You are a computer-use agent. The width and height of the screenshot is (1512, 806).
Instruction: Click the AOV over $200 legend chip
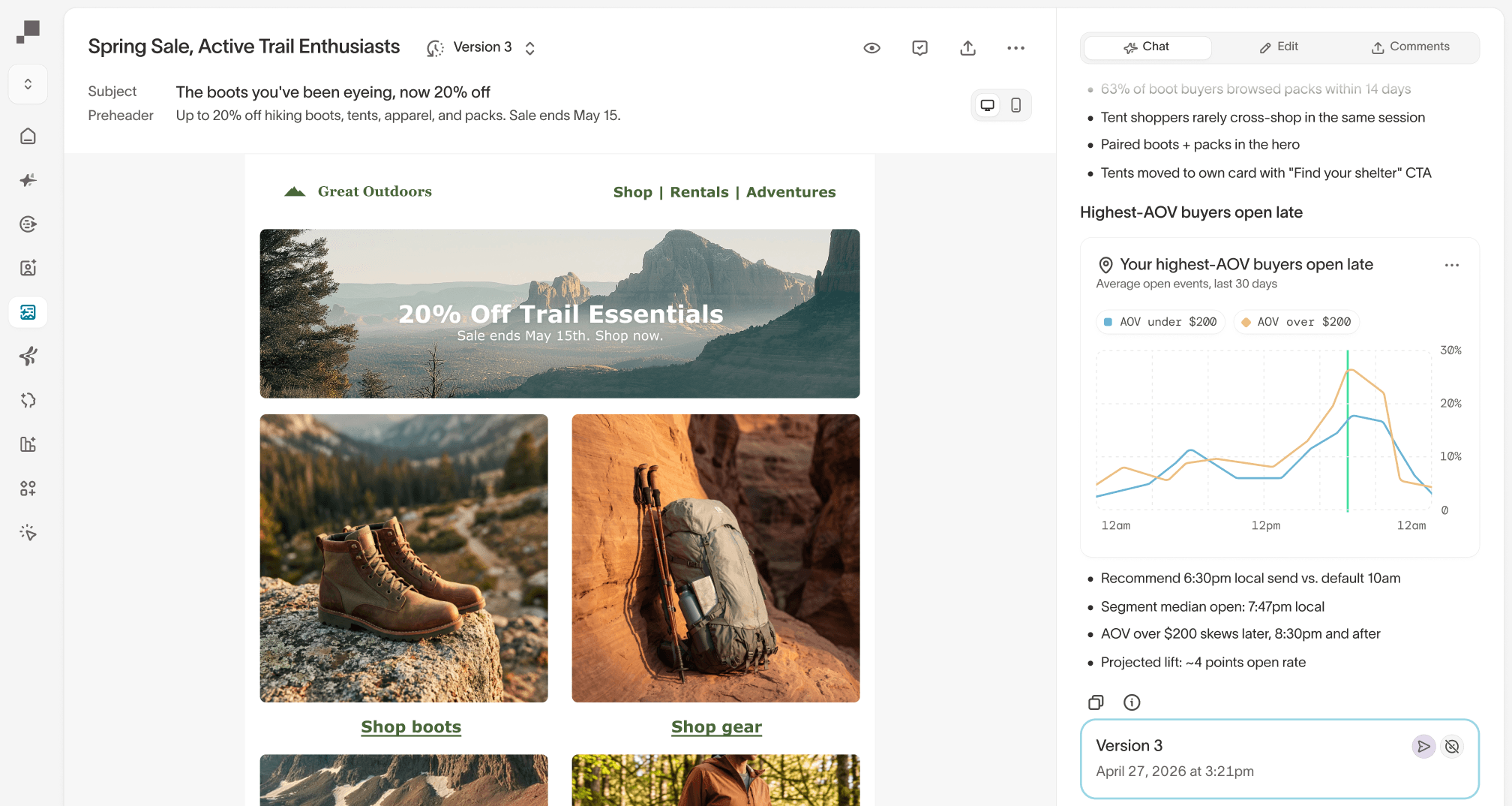[1297, 321]
